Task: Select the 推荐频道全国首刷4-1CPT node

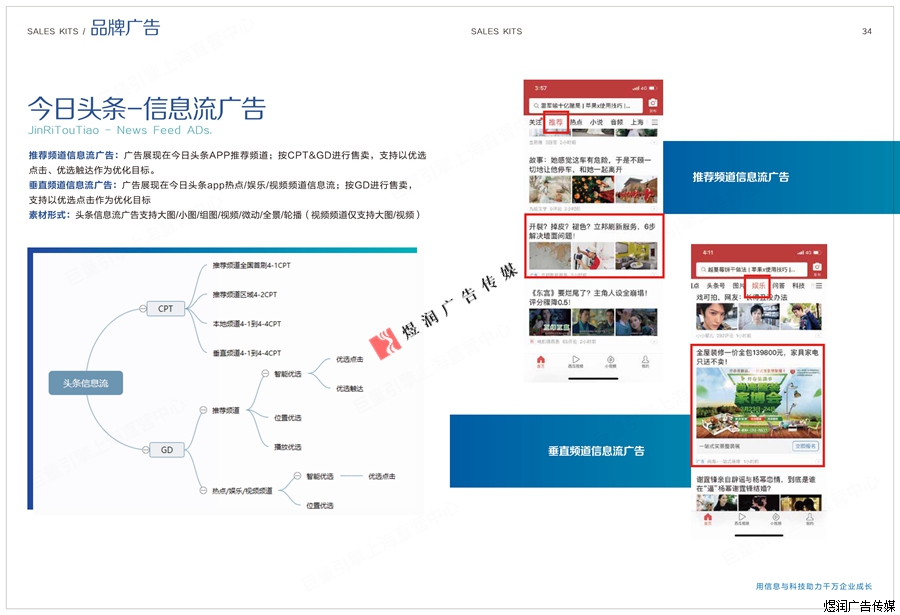Action: pos(251,265)
